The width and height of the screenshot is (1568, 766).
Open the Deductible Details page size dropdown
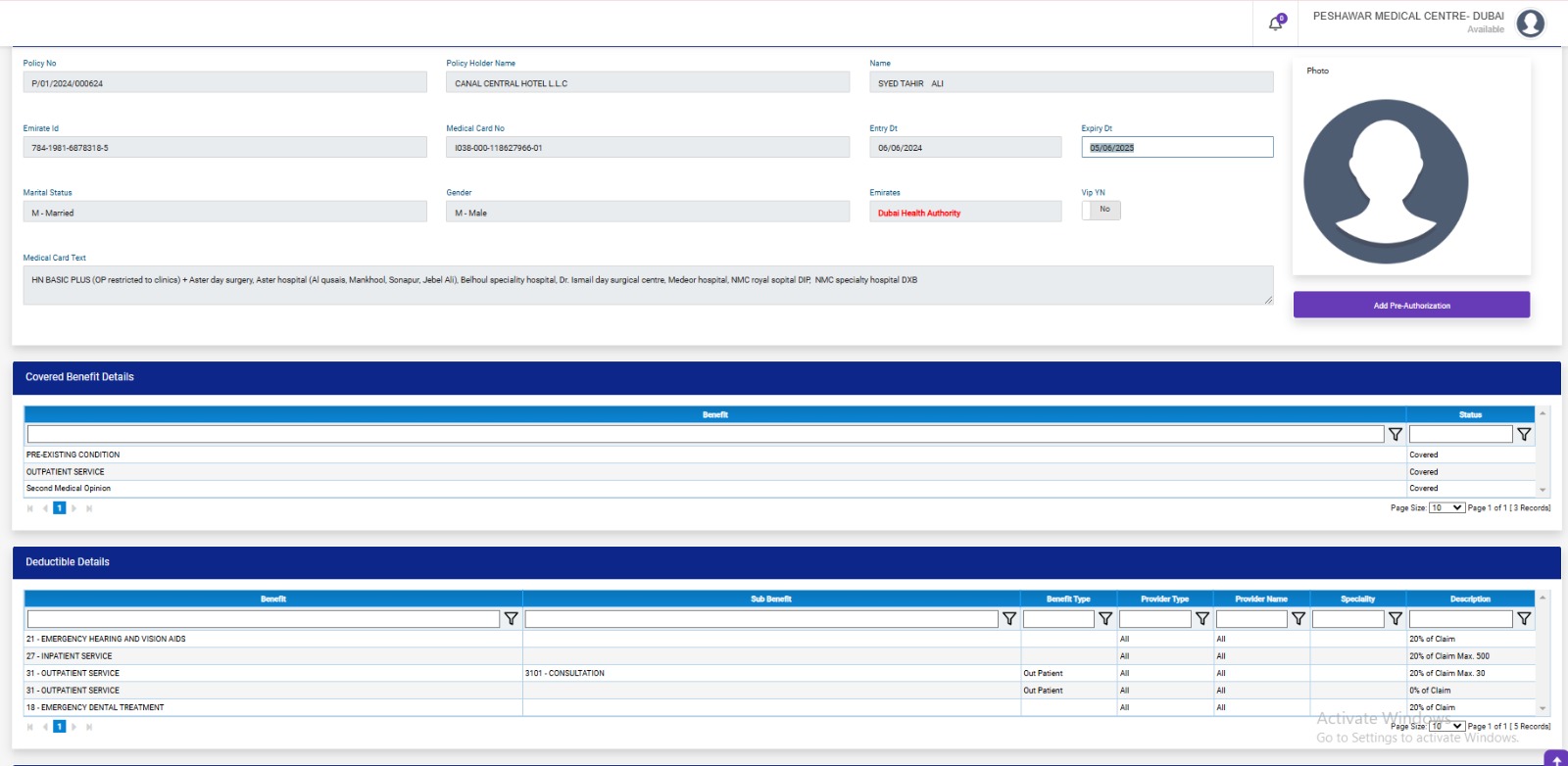[x=1446, y=726]
